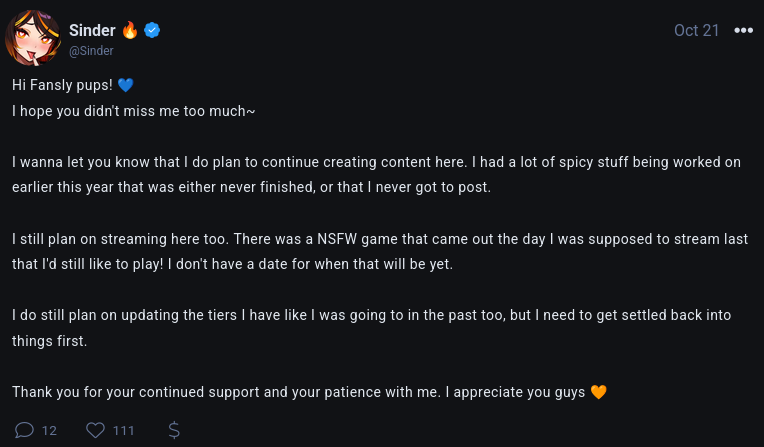Viewport: 764px width, 447px height.
Task: Click the blue heart emoji in greeting
Action: (x=125, y=84)
